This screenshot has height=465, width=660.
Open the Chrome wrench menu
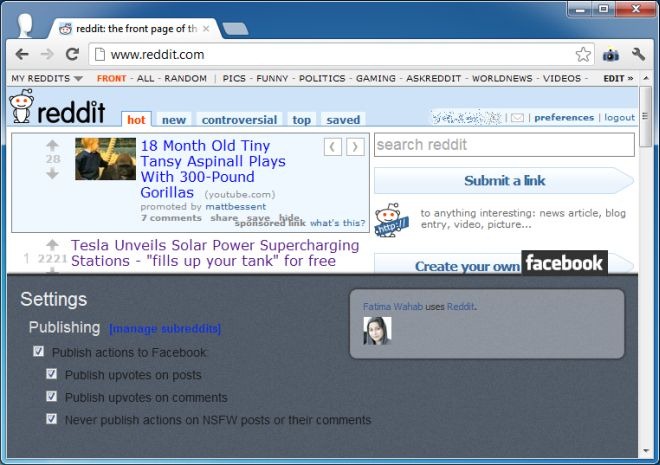pos(638,54)
